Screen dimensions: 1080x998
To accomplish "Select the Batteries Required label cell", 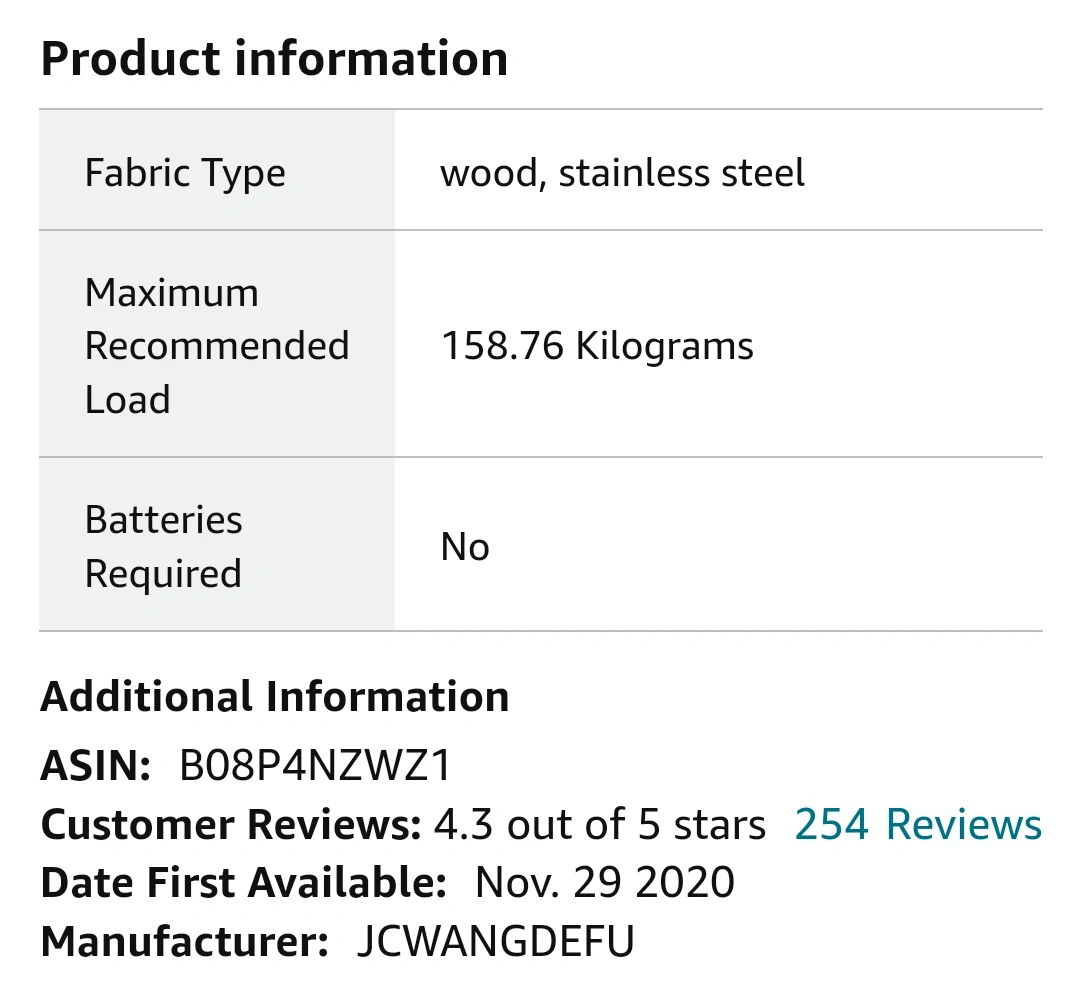I will [217, 544].
